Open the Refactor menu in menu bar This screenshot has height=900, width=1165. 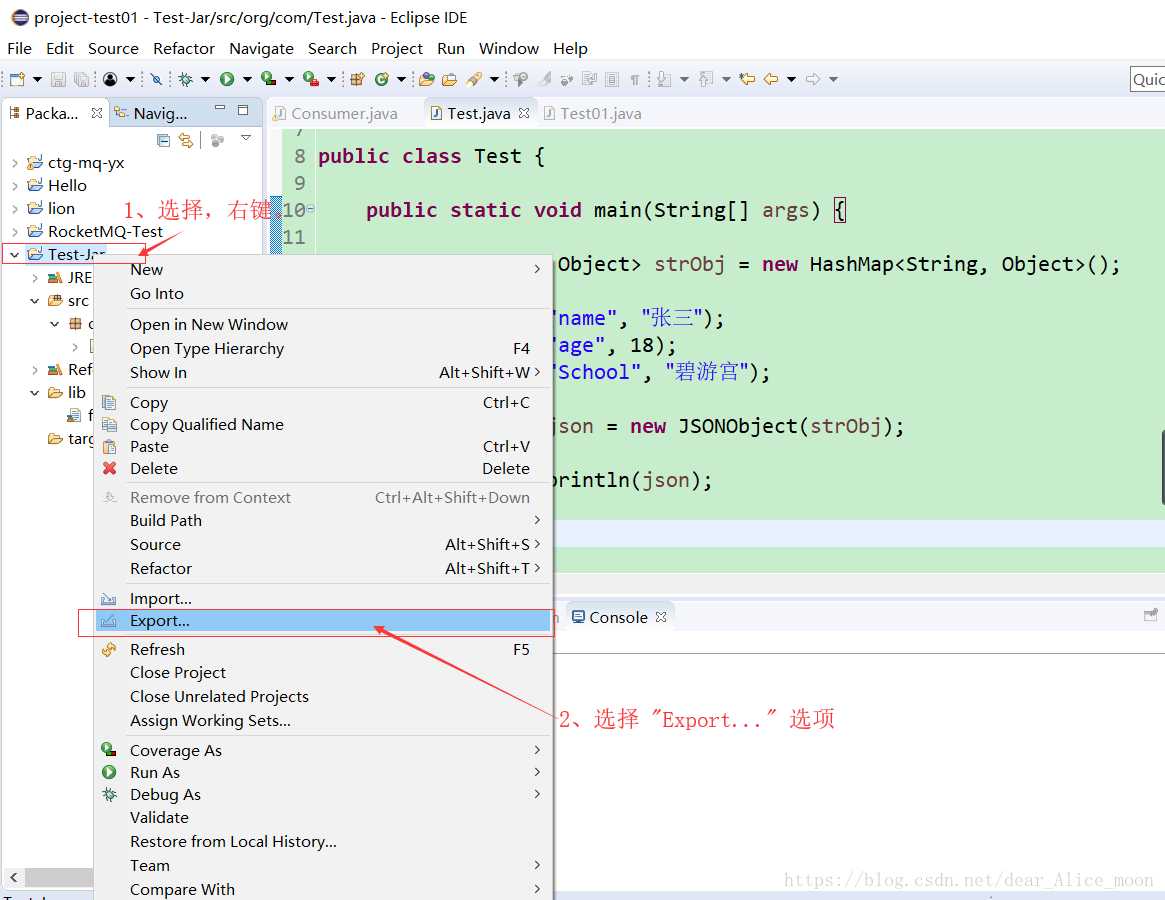click(x=184, y=48)
